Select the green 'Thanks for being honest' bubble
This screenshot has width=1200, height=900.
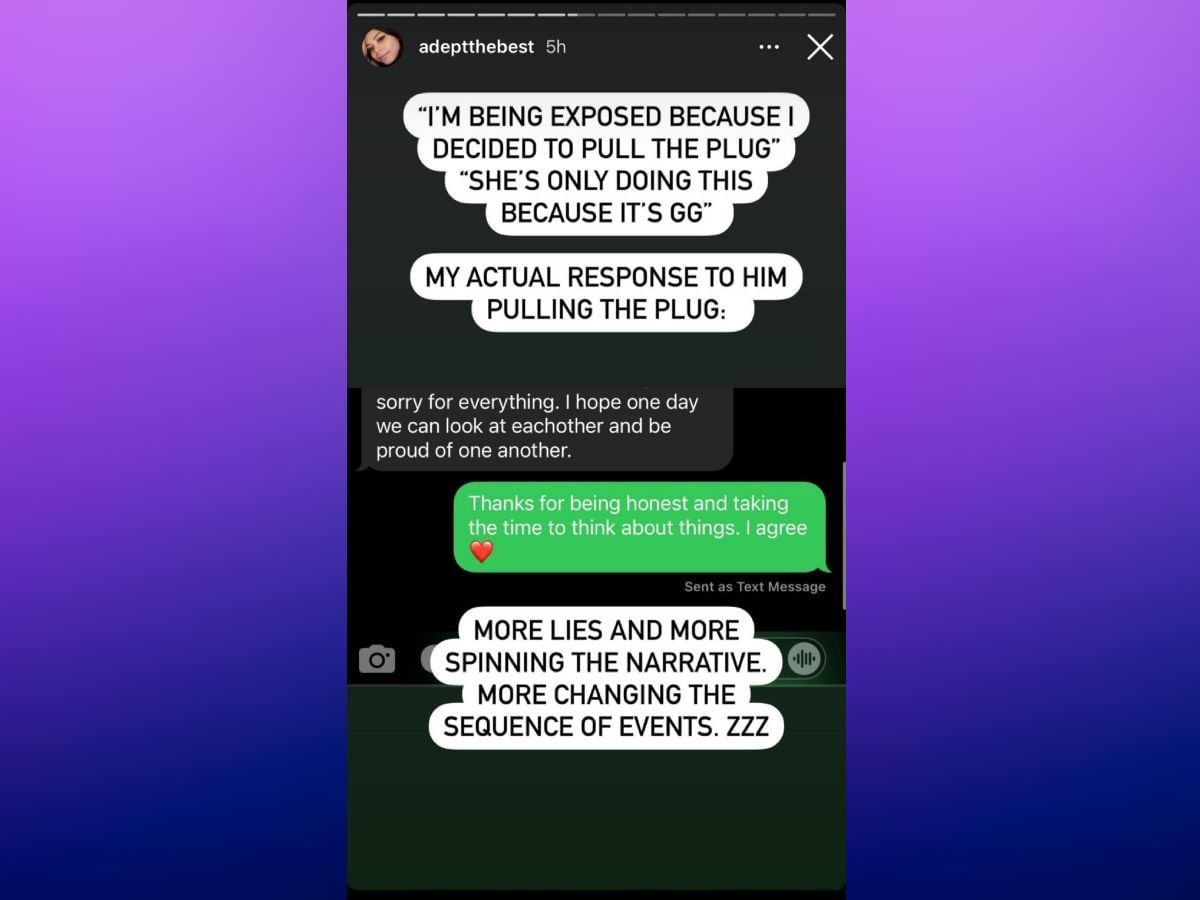point(640,527)
